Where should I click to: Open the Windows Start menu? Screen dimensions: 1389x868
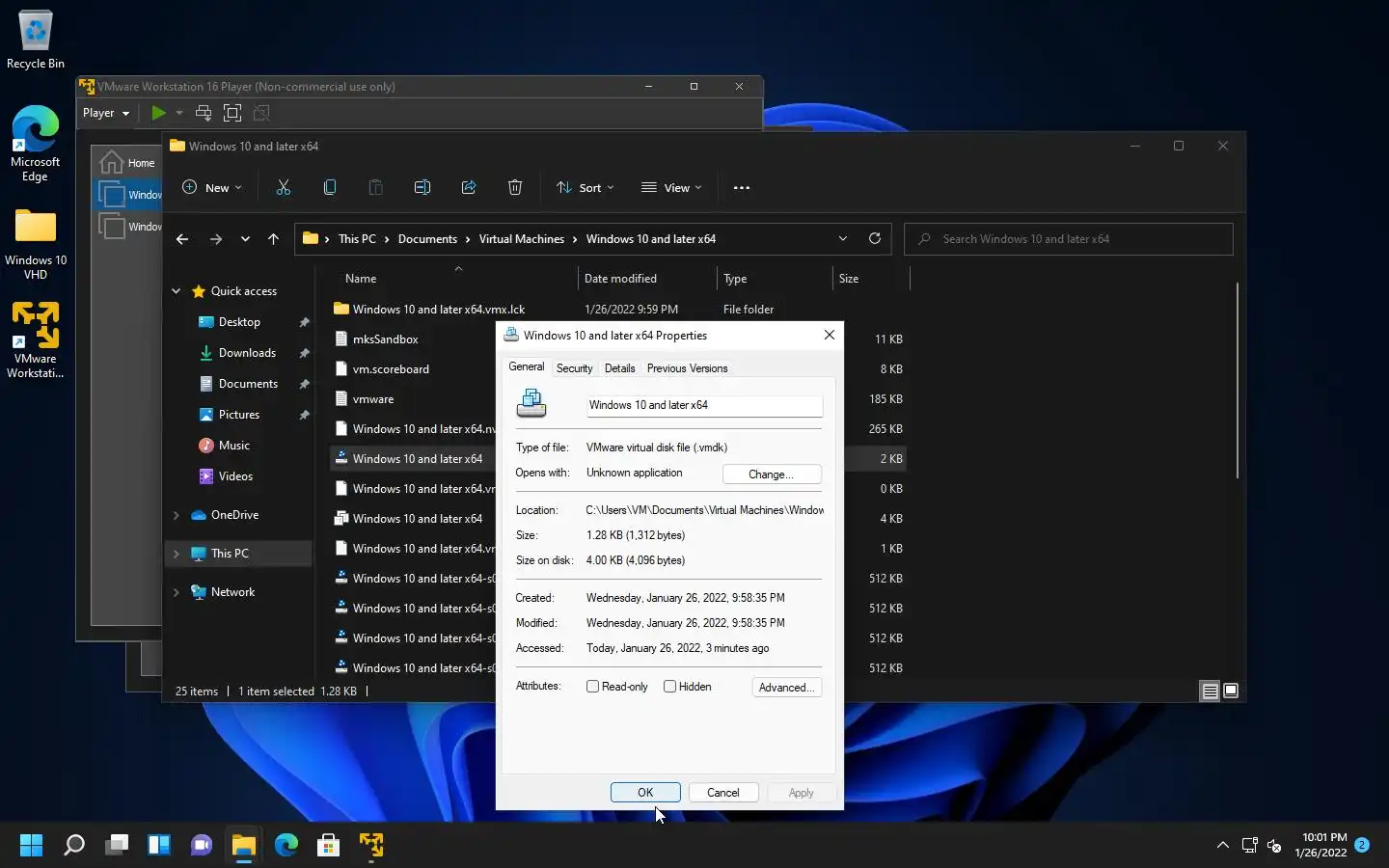[31, 846]
